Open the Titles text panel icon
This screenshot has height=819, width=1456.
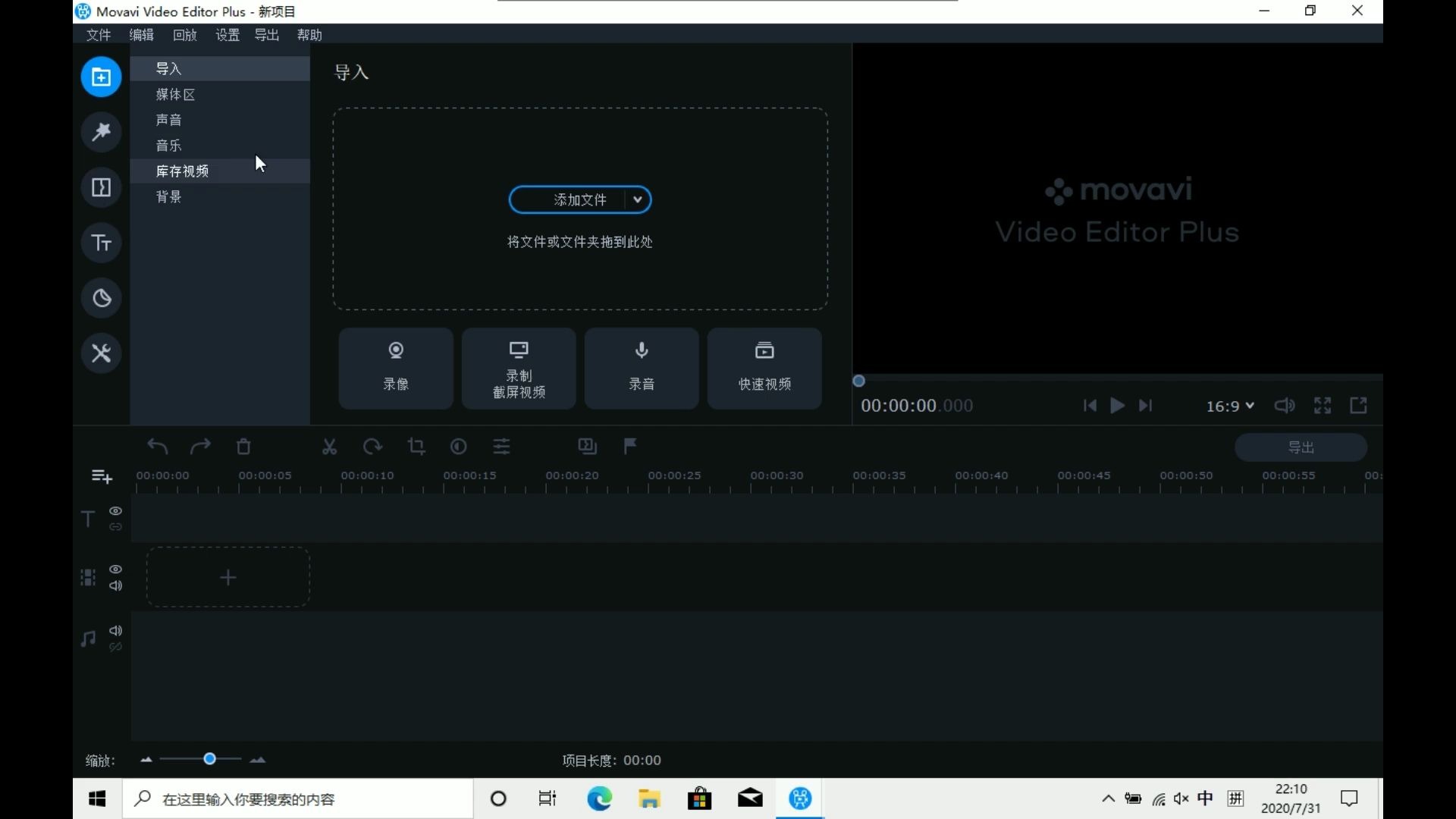[101, 243]
